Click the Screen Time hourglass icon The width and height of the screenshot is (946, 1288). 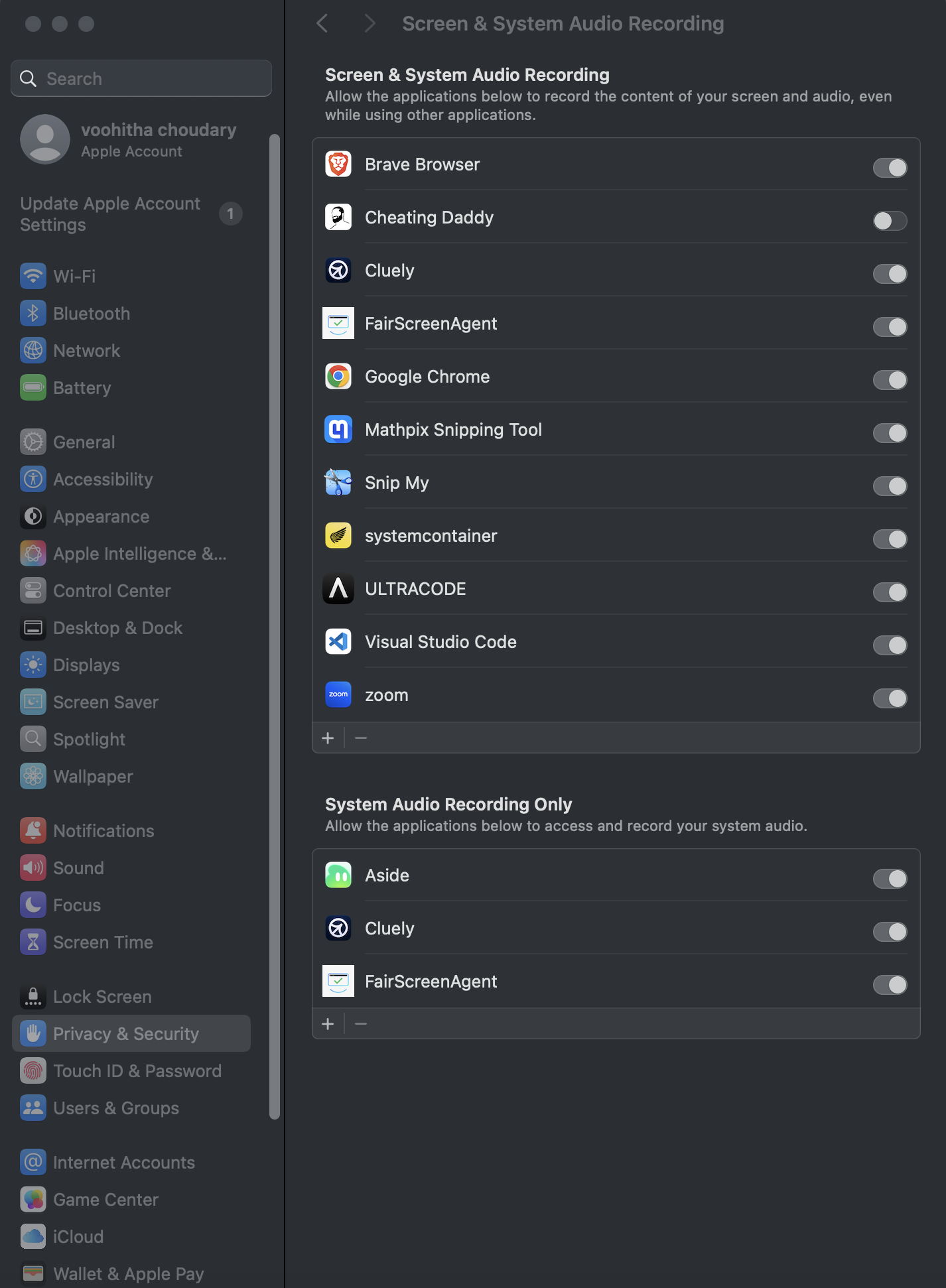tap(33, 942)
